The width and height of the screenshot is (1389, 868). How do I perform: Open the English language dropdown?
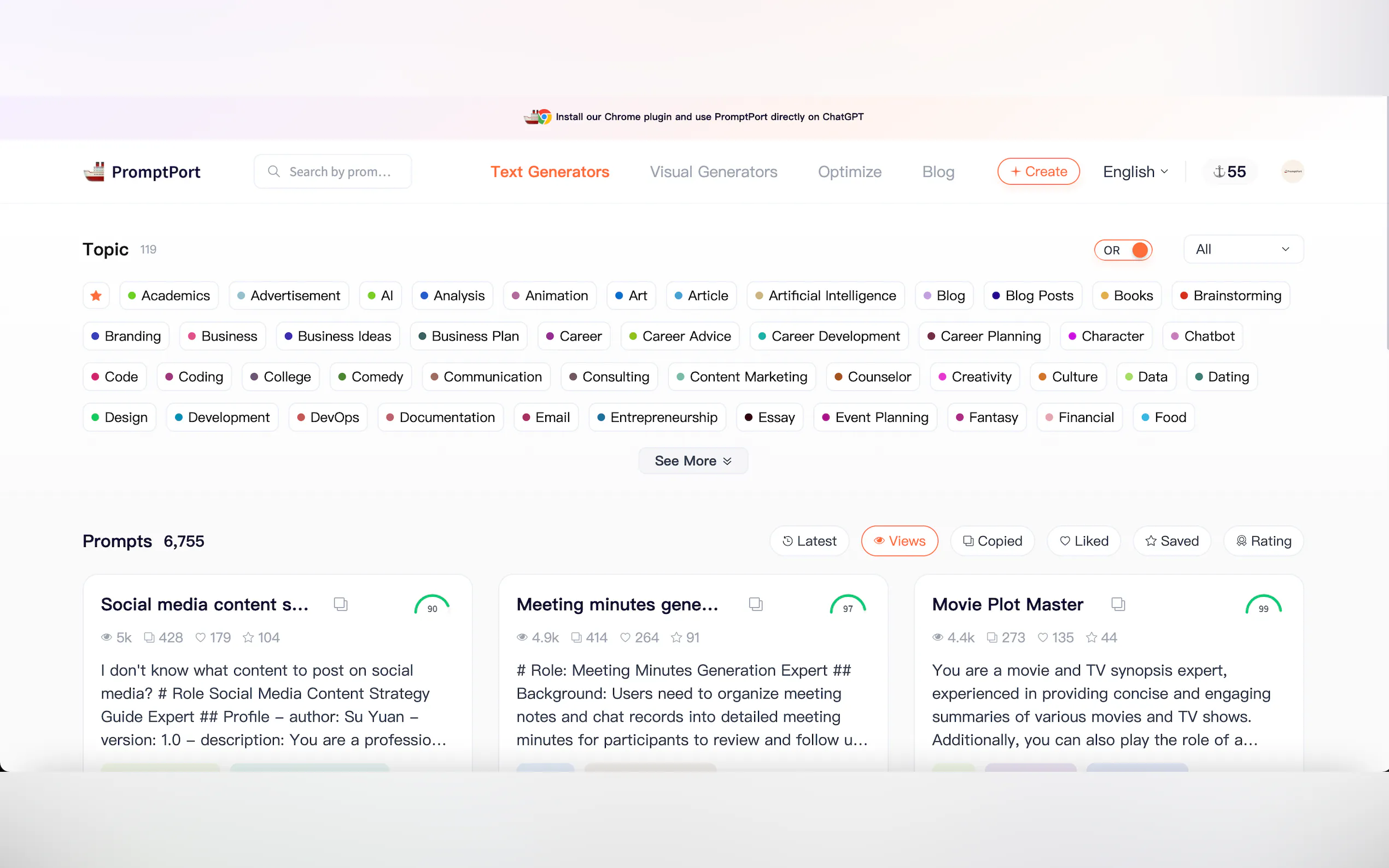(x=1135, y=172)
